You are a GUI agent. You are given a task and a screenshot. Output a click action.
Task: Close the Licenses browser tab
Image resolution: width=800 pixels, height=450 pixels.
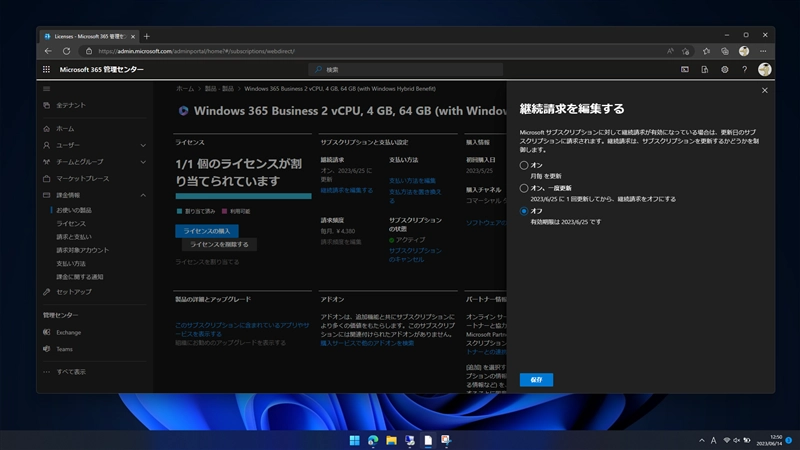(133, 37)
